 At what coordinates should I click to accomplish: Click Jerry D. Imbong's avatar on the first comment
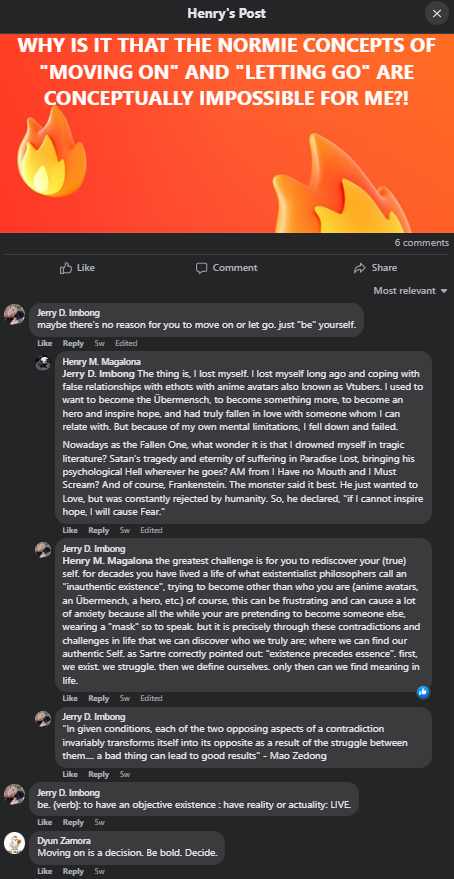[14, 314]
